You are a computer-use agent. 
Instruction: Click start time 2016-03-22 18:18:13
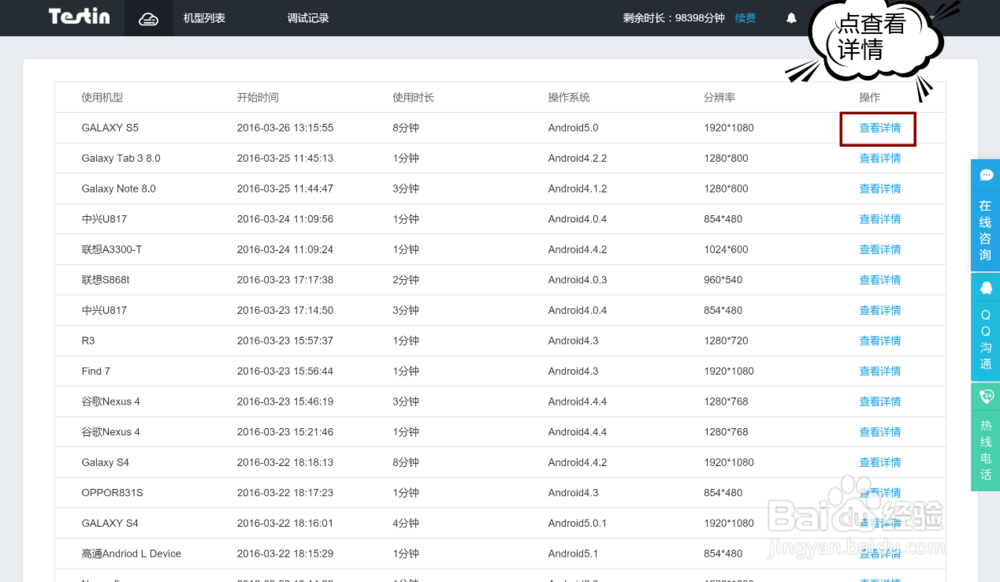[285, 462]
